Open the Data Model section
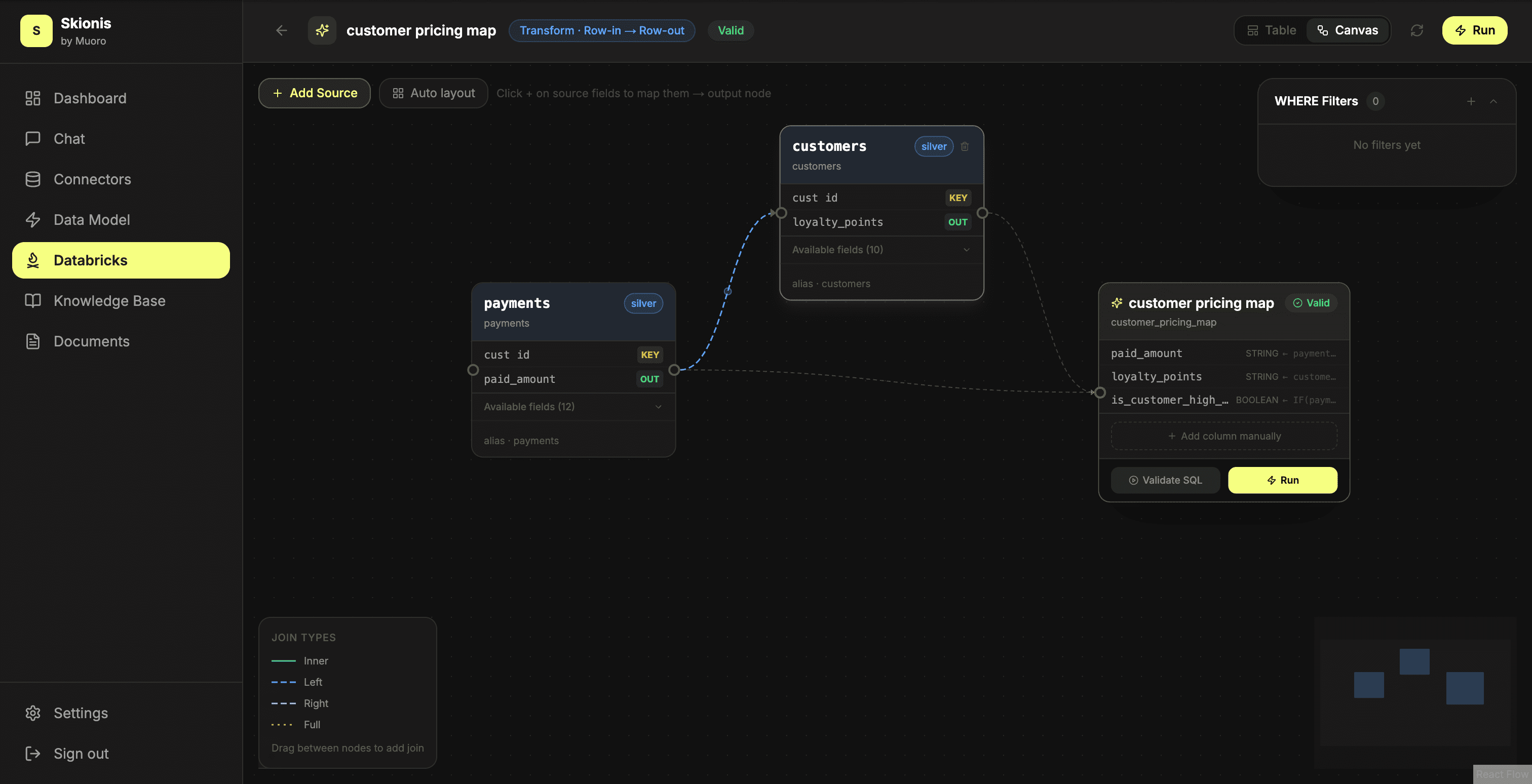The width and height of the screenshot is (1532, 784). [121, 219]
